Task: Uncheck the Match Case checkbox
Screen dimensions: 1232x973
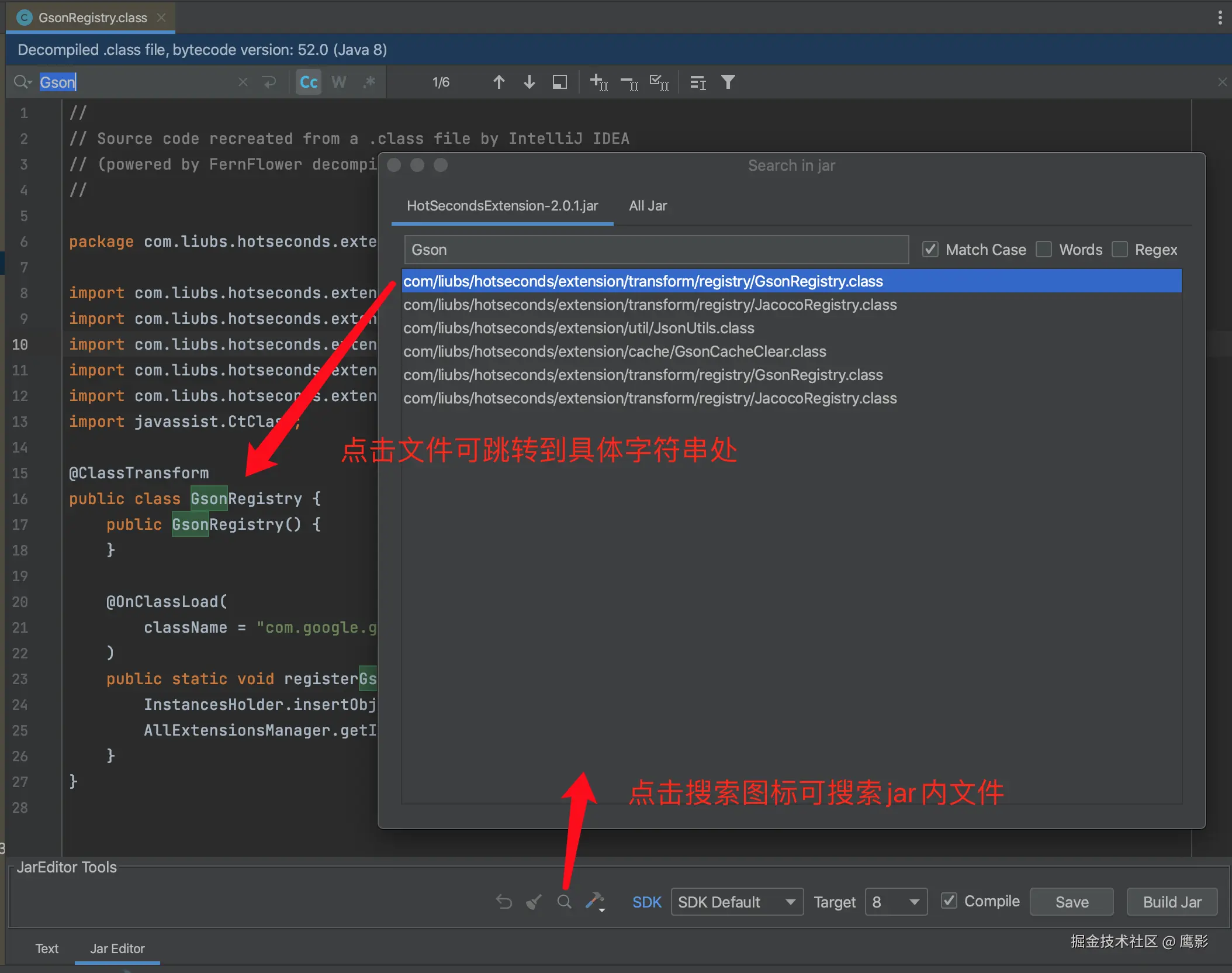Action: (930, 250)
